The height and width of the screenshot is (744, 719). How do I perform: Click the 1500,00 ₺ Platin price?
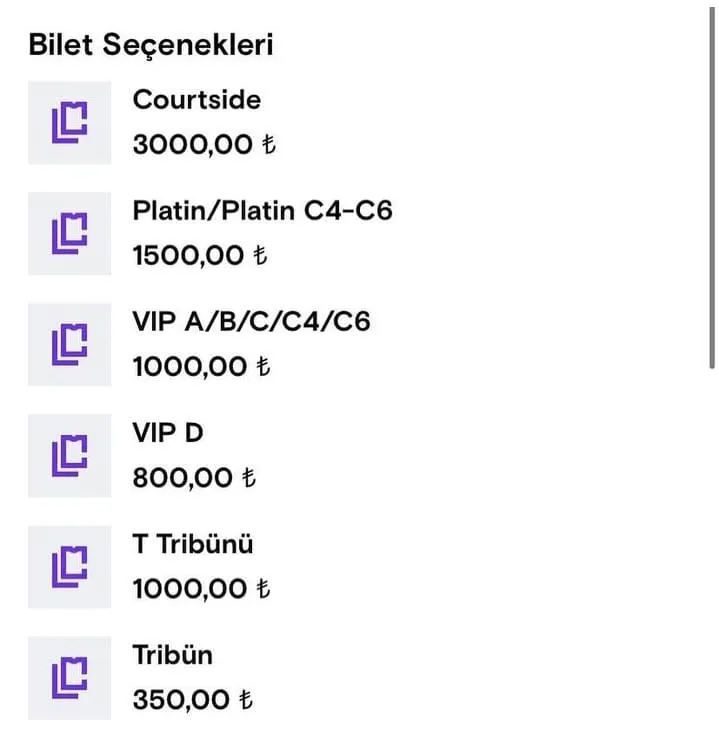tap(200, 256)
